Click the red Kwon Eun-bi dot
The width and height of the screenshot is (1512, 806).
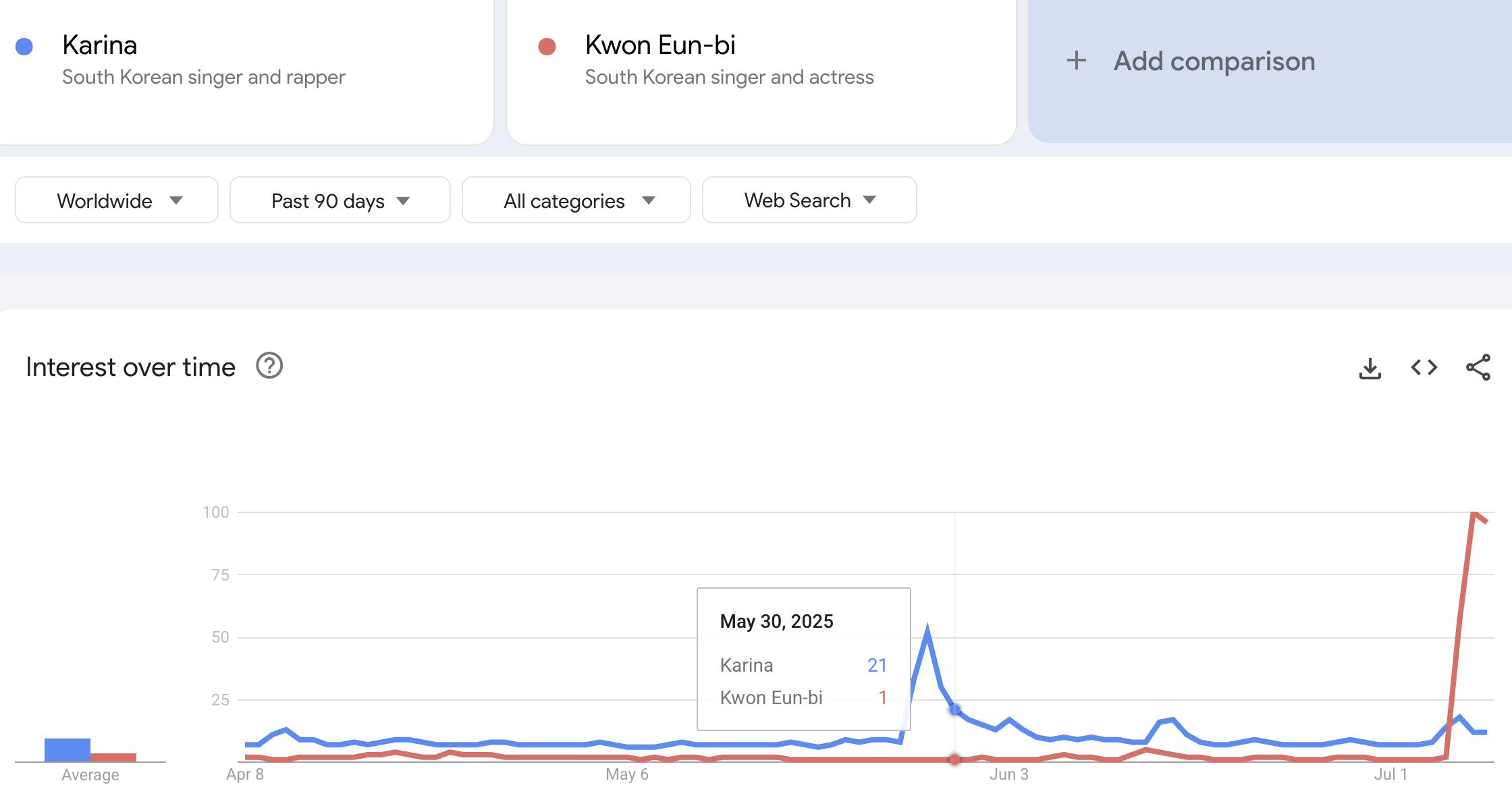[547, 47]
